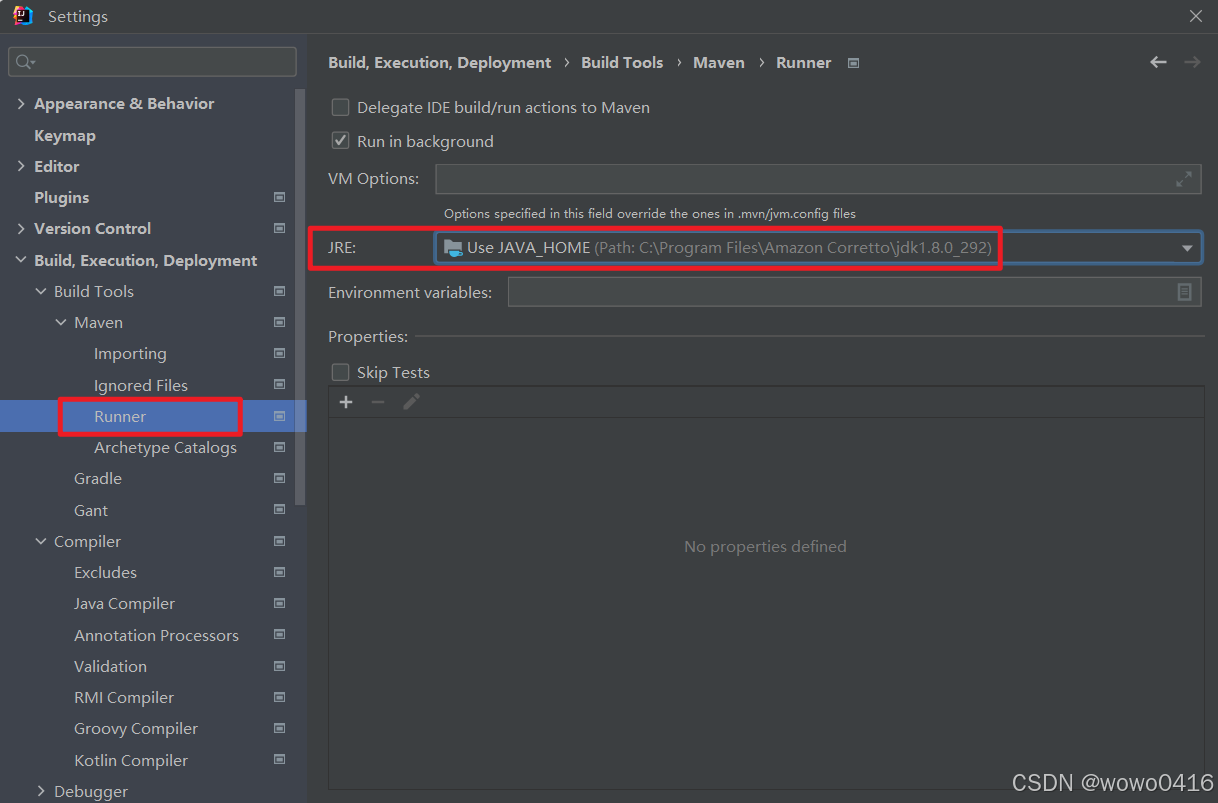1218x803 pixels.
Task: Click Build Tools breadcrumb
Action: [x=622, y=62]
